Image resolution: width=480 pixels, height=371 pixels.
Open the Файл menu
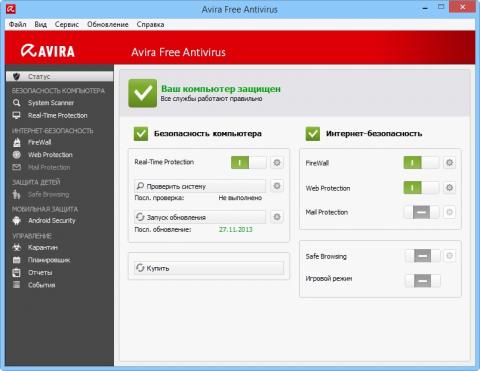coord(18,24)
